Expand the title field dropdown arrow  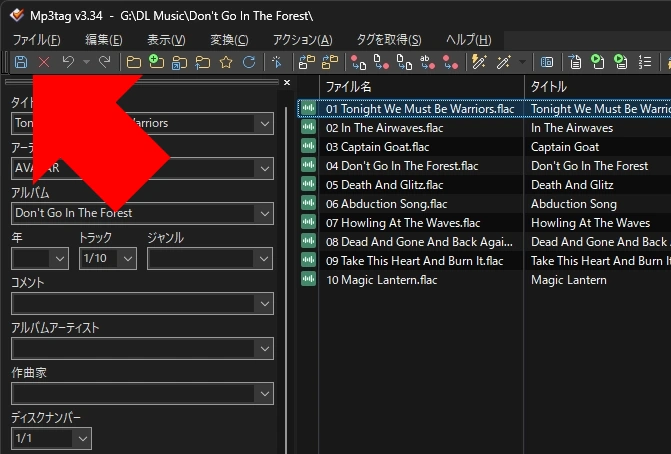coord(264,124)
